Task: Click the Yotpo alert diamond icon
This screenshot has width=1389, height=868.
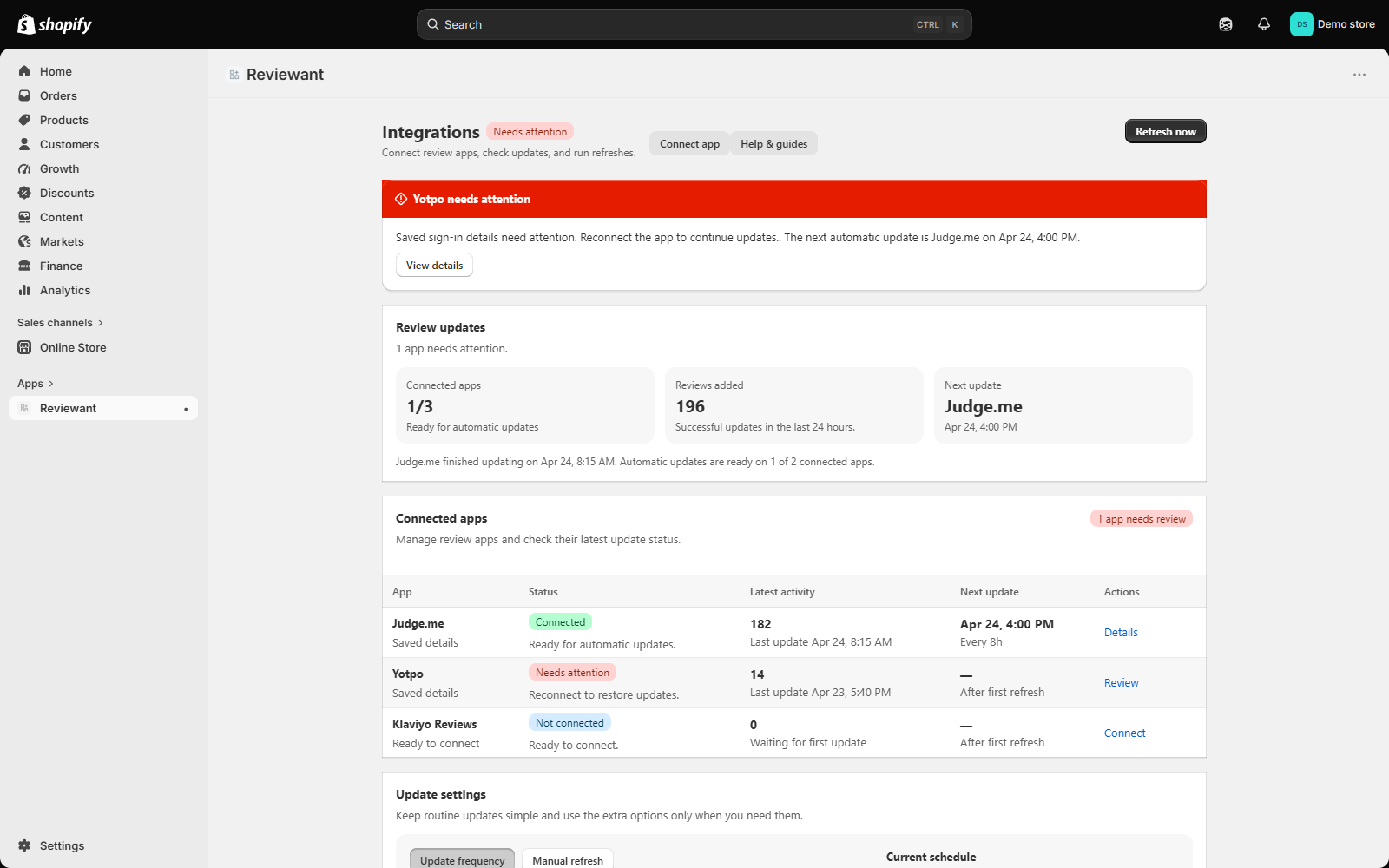Action: tap(401, 199)
